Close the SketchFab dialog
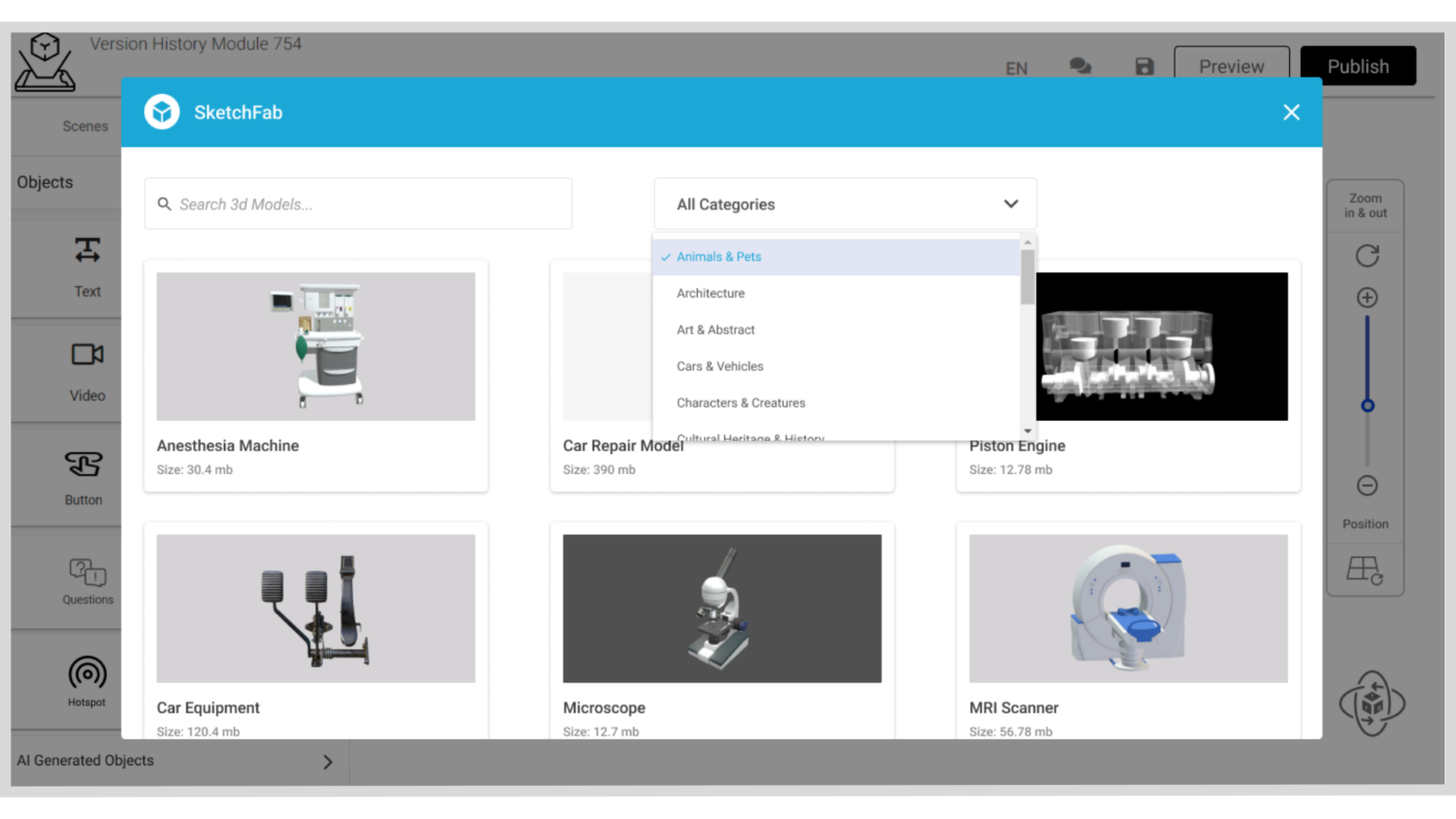The image size is (1456, 819). [1291, 112]
